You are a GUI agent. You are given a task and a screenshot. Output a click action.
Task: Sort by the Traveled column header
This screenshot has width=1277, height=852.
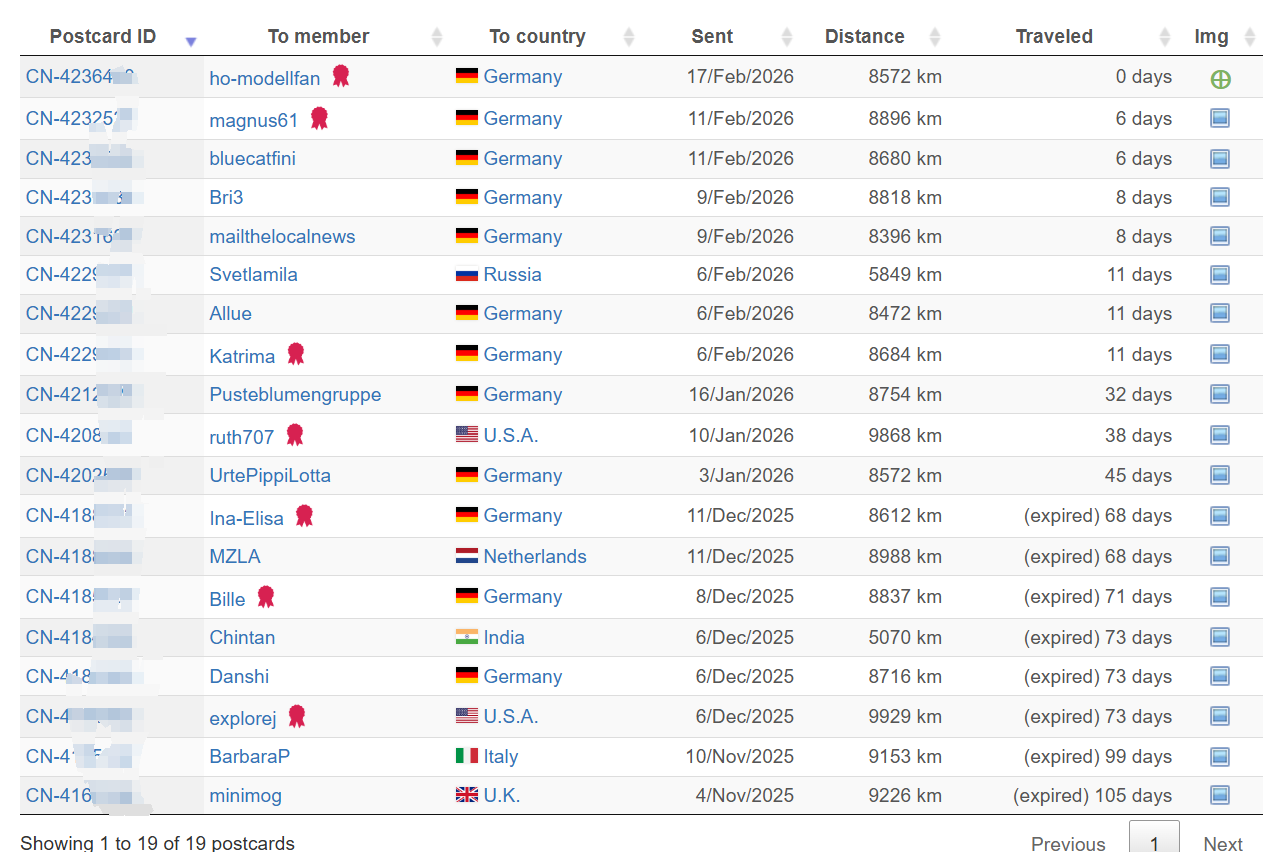point(1054,37)
